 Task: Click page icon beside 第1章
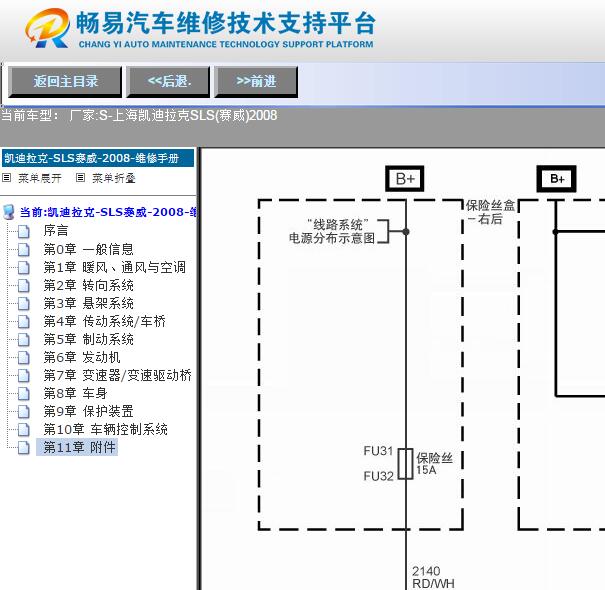[x=24, y=268]
